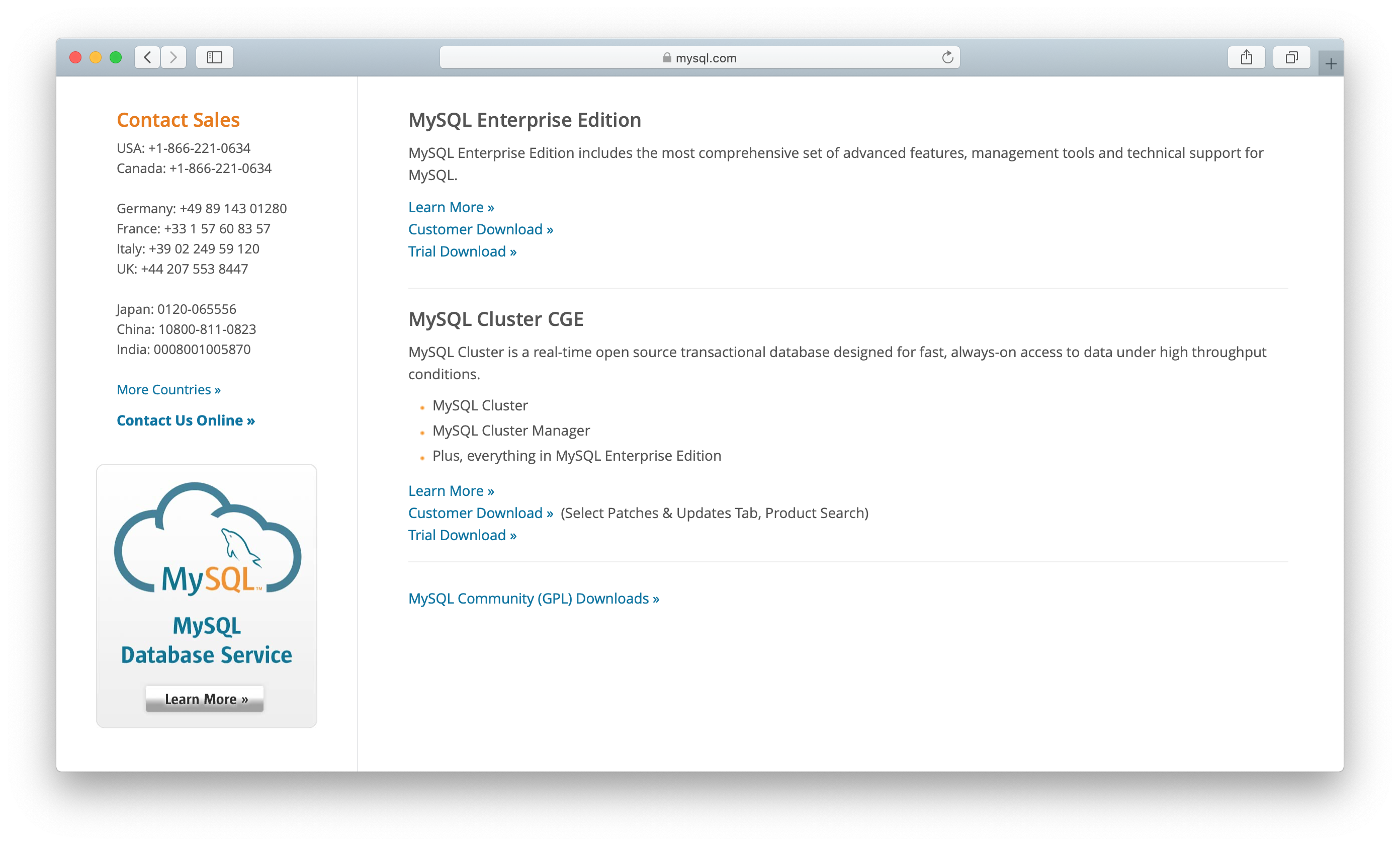
Task: Open a new tab with plus button
Action: [x=1331, y=64]
